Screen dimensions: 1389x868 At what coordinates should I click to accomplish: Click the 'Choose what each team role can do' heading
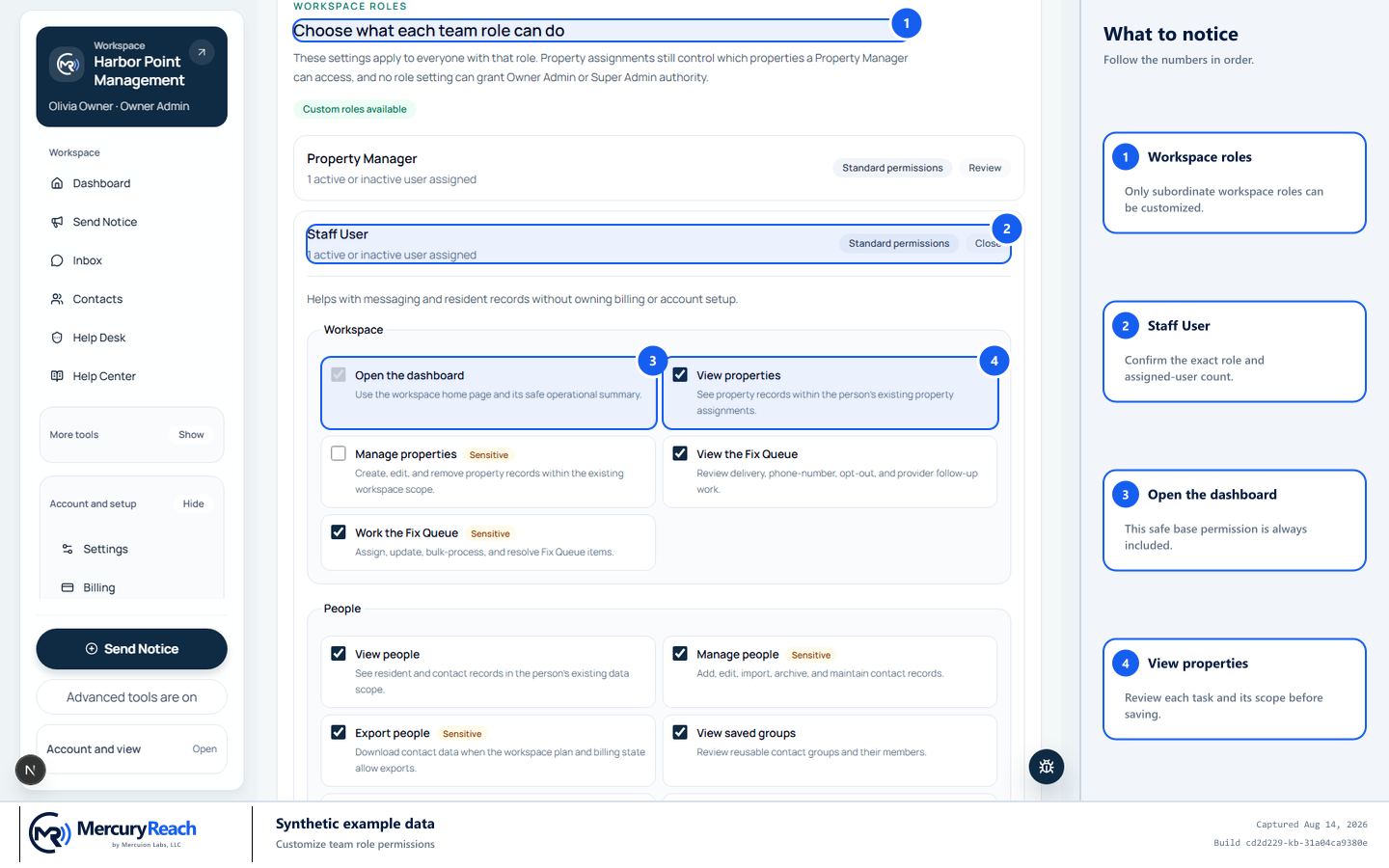[429, 31]
